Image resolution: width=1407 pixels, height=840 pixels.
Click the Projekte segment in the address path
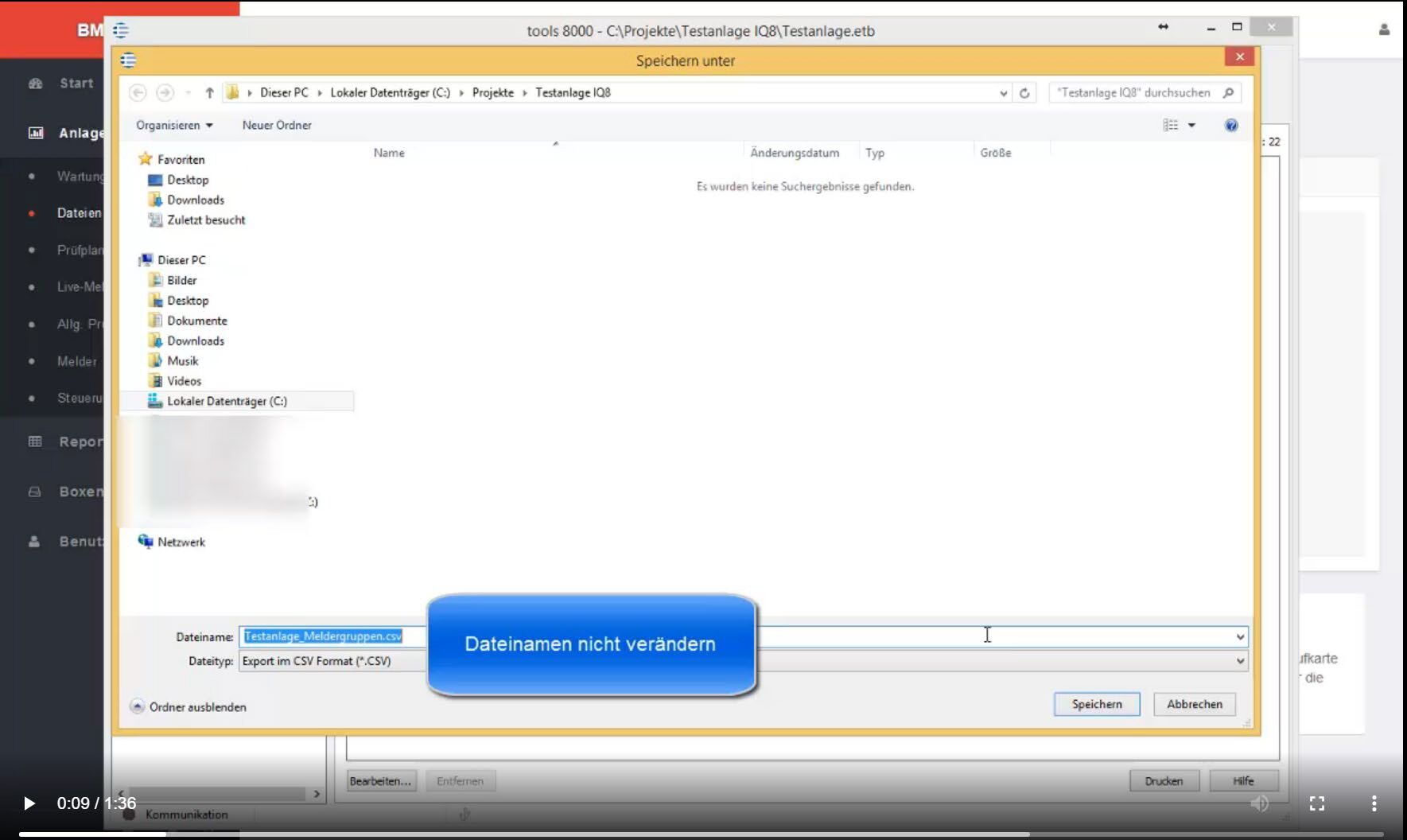tap(493, 93)
